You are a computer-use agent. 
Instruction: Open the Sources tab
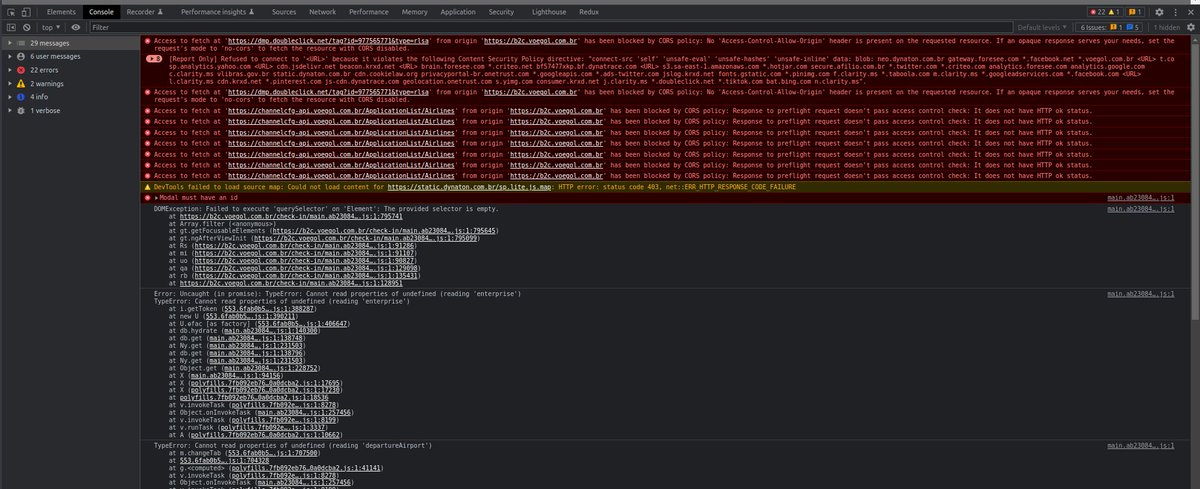(283, 11)
